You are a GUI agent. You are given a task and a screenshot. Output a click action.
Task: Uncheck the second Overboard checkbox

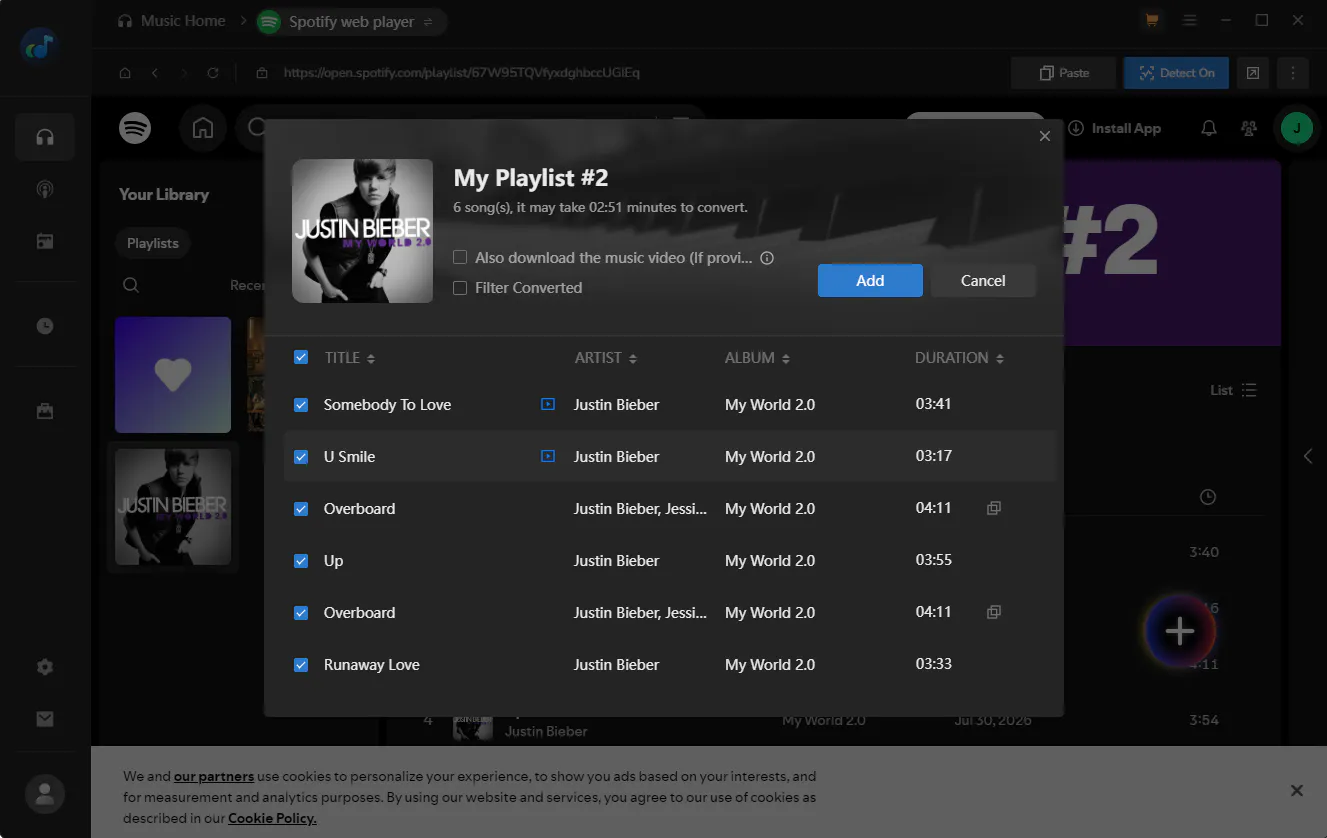301,613
